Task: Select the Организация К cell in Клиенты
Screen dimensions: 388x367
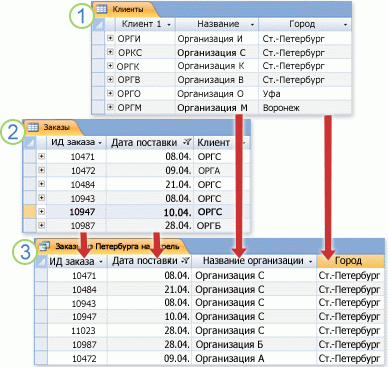Action: (x=217, y=66)
